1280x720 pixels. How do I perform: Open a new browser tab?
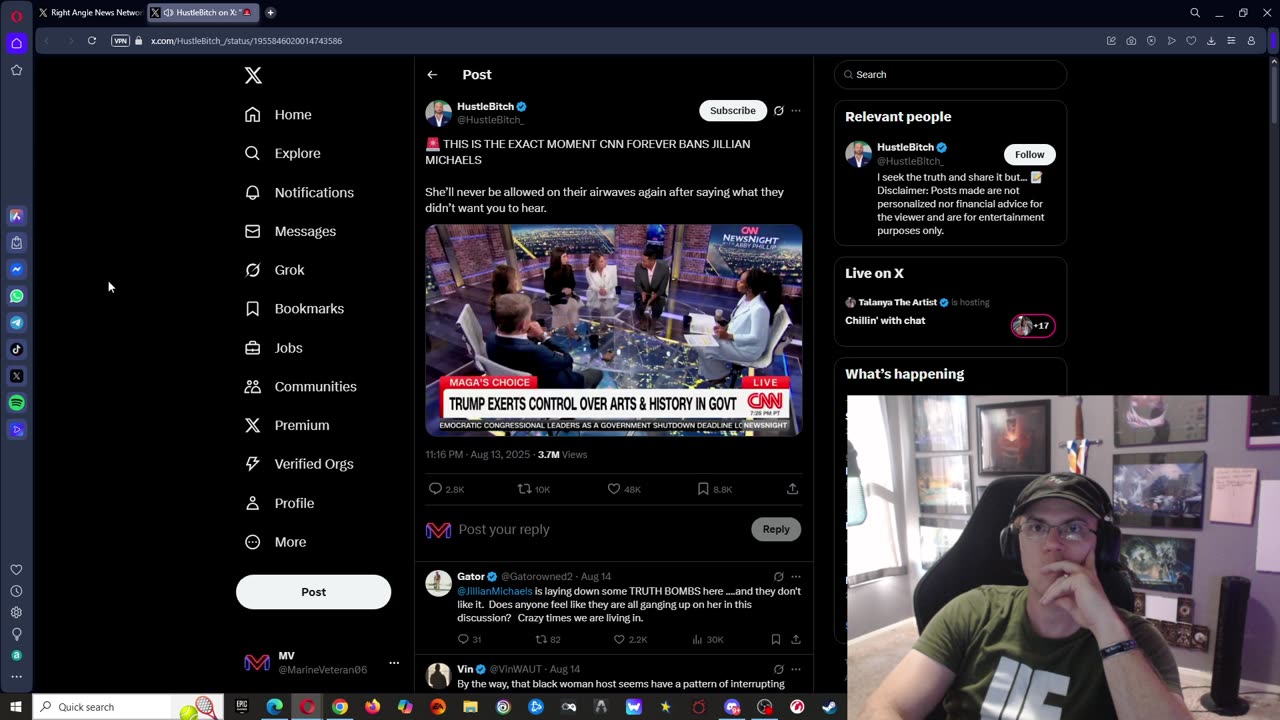coord(270,13)
